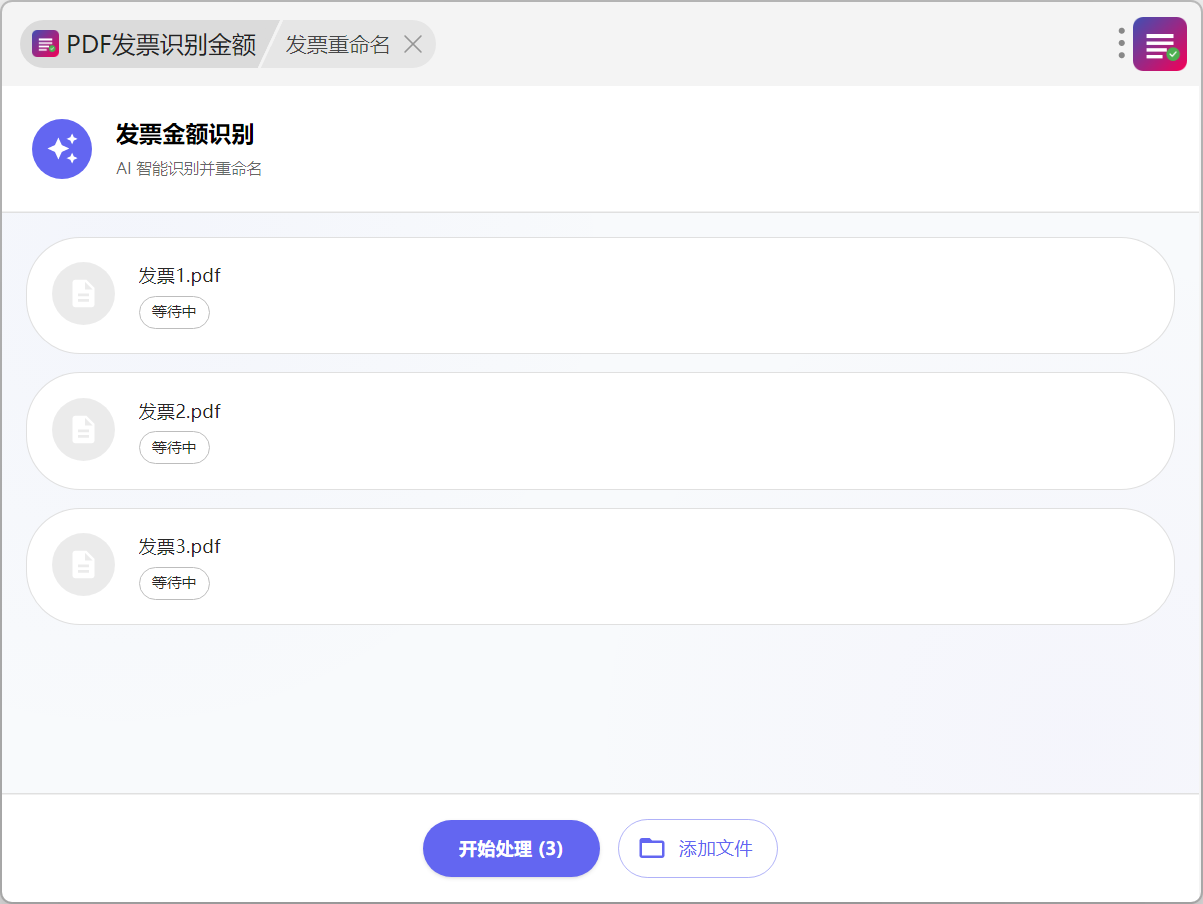The width and height of the screenshot is (1203, 904).
Task: Click the document icon next to 发票1.pdf
Action: [84, 294]
